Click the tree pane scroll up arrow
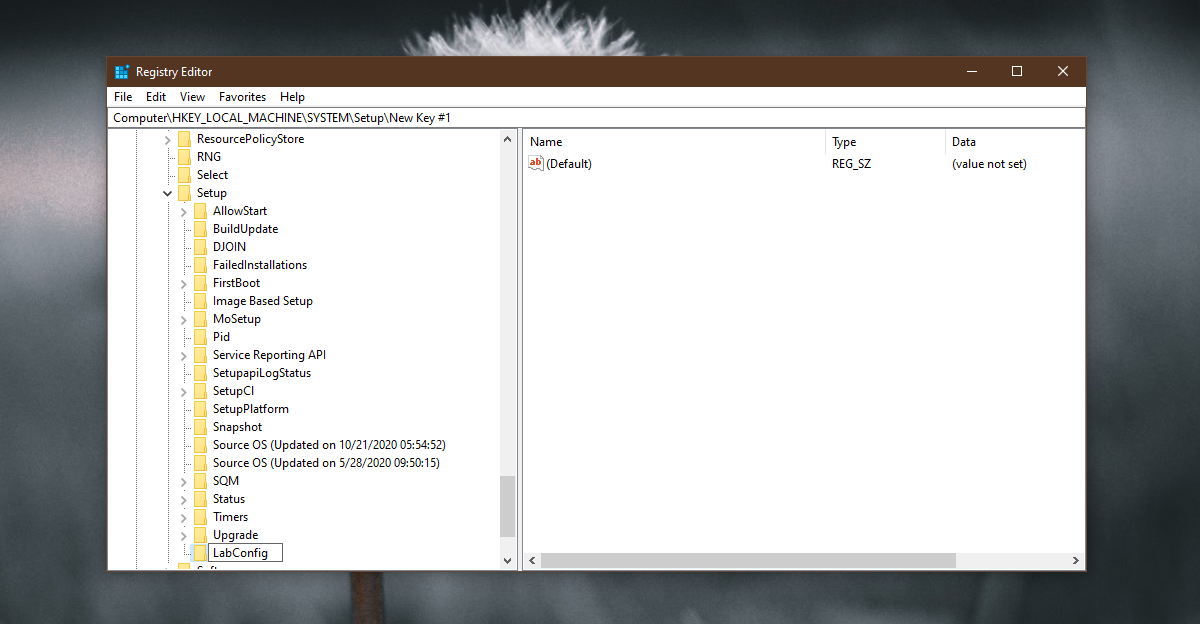 pyautogui.click(x=507, y=140)
